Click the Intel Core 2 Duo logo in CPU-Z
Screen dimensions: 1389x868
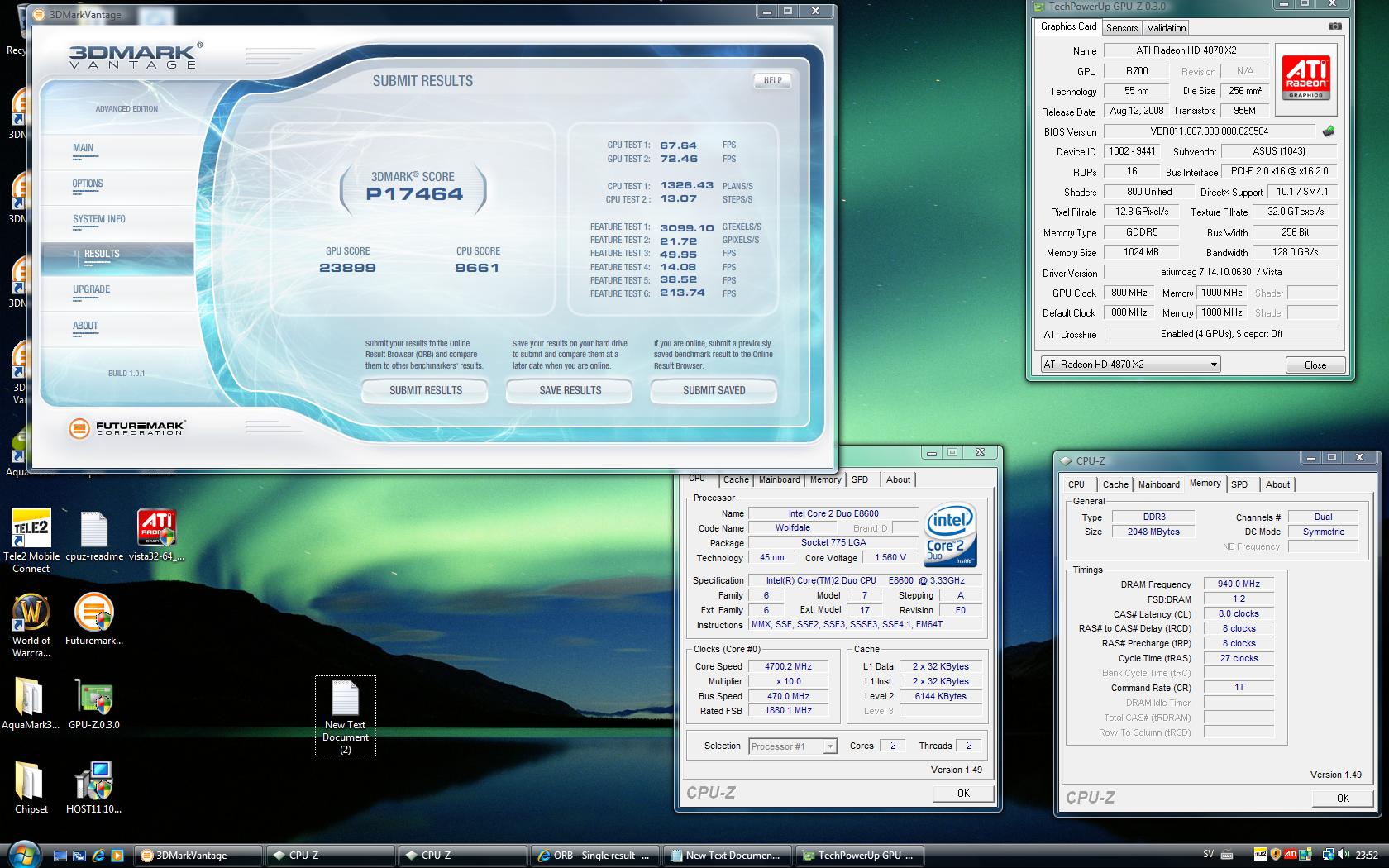pyautogui.click(x=950, y=536)
